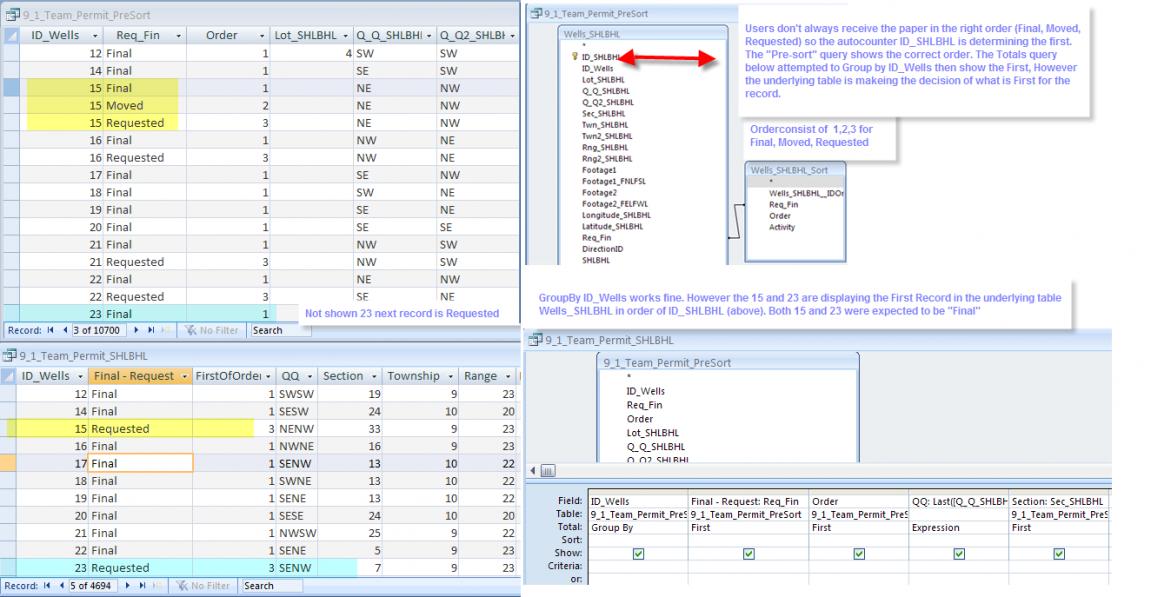Select Req_Fin field in Wells_SHLBHL_Sort table

pyautogui.click(x=783, y=204)
